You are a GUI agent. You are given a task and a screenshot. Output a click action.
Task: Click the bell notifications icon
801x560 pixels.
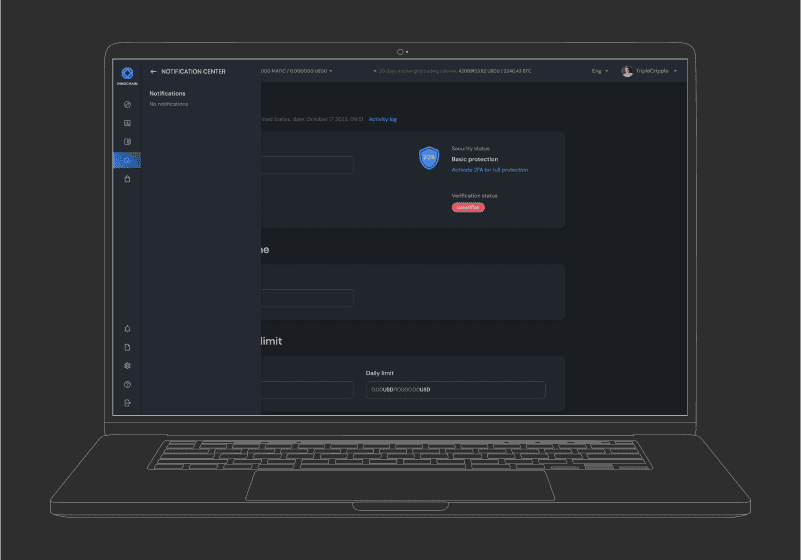[x=127, y=329]
